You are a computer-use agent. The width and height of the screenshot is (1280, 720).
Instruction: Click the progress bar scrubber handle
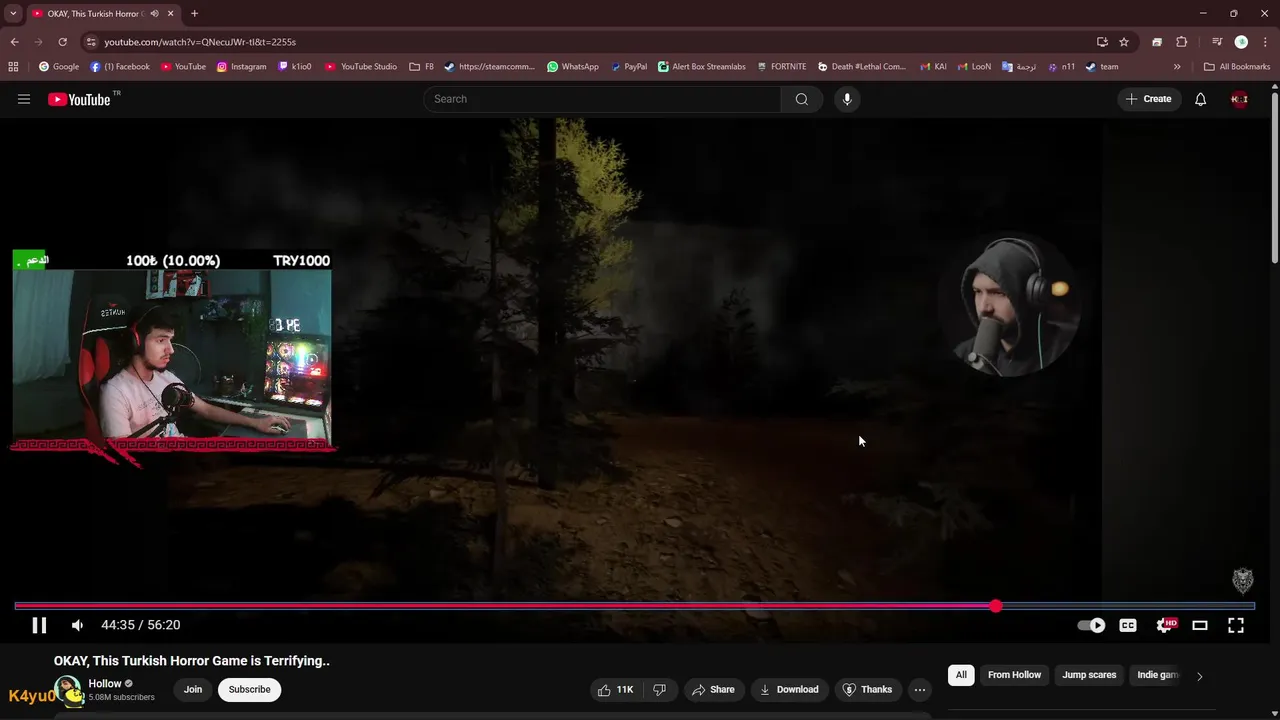click(x=996, y=606)
